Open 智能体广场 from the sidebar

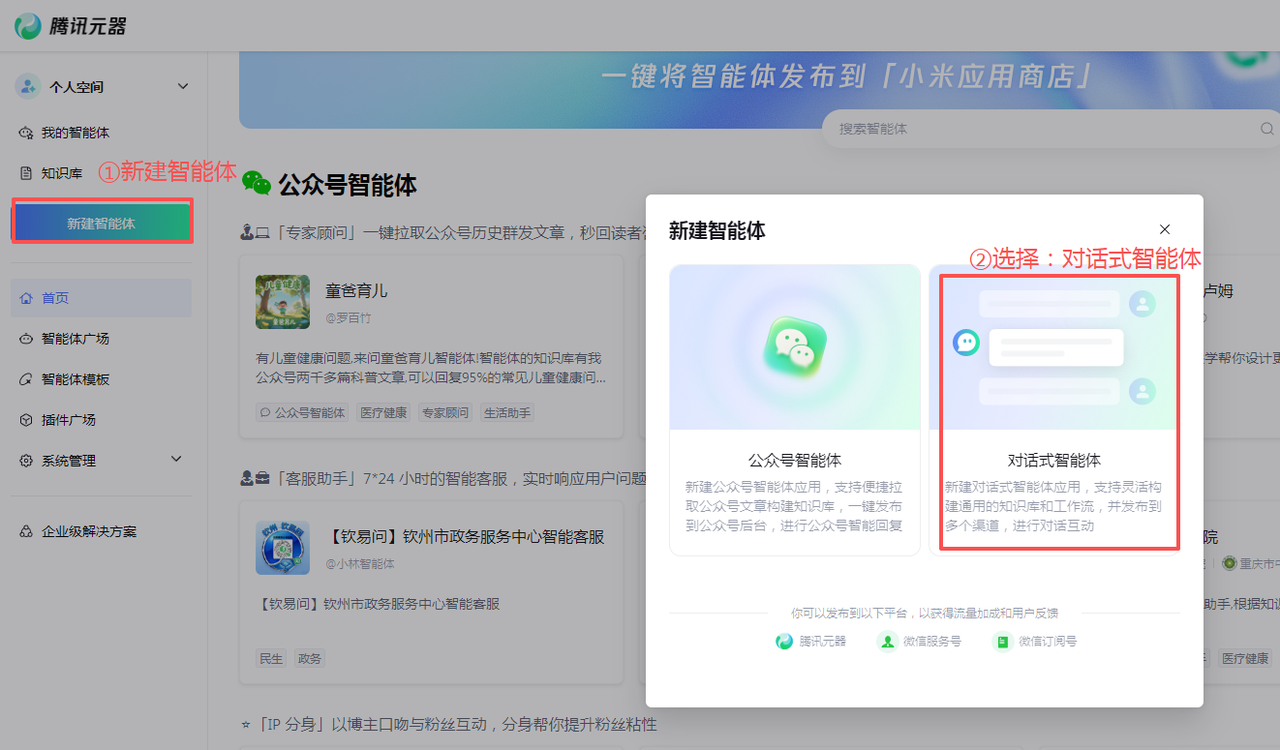tap(75, 339)
